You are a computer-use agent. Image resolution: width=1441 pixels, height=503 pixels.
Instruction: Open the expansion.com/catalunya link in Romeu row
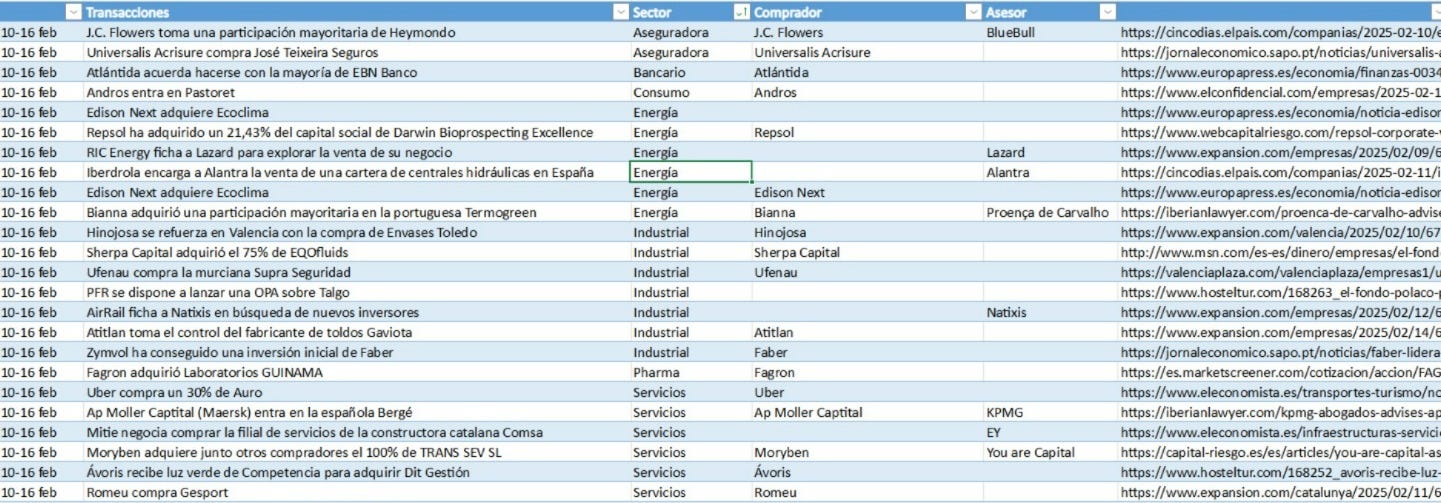tap(1280, 492)
